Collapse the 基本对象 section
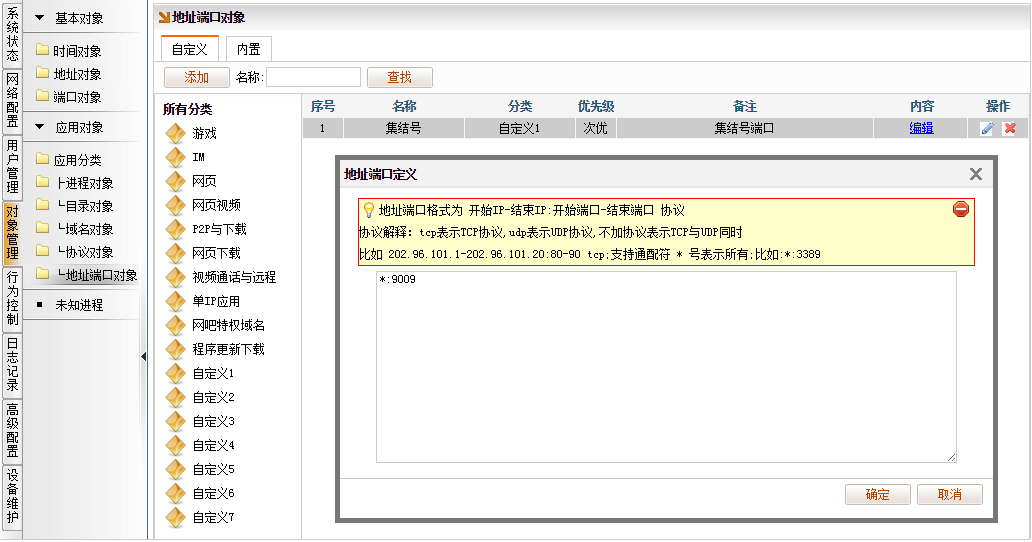This screenshot has height=542, width=1032. [40, 18]
